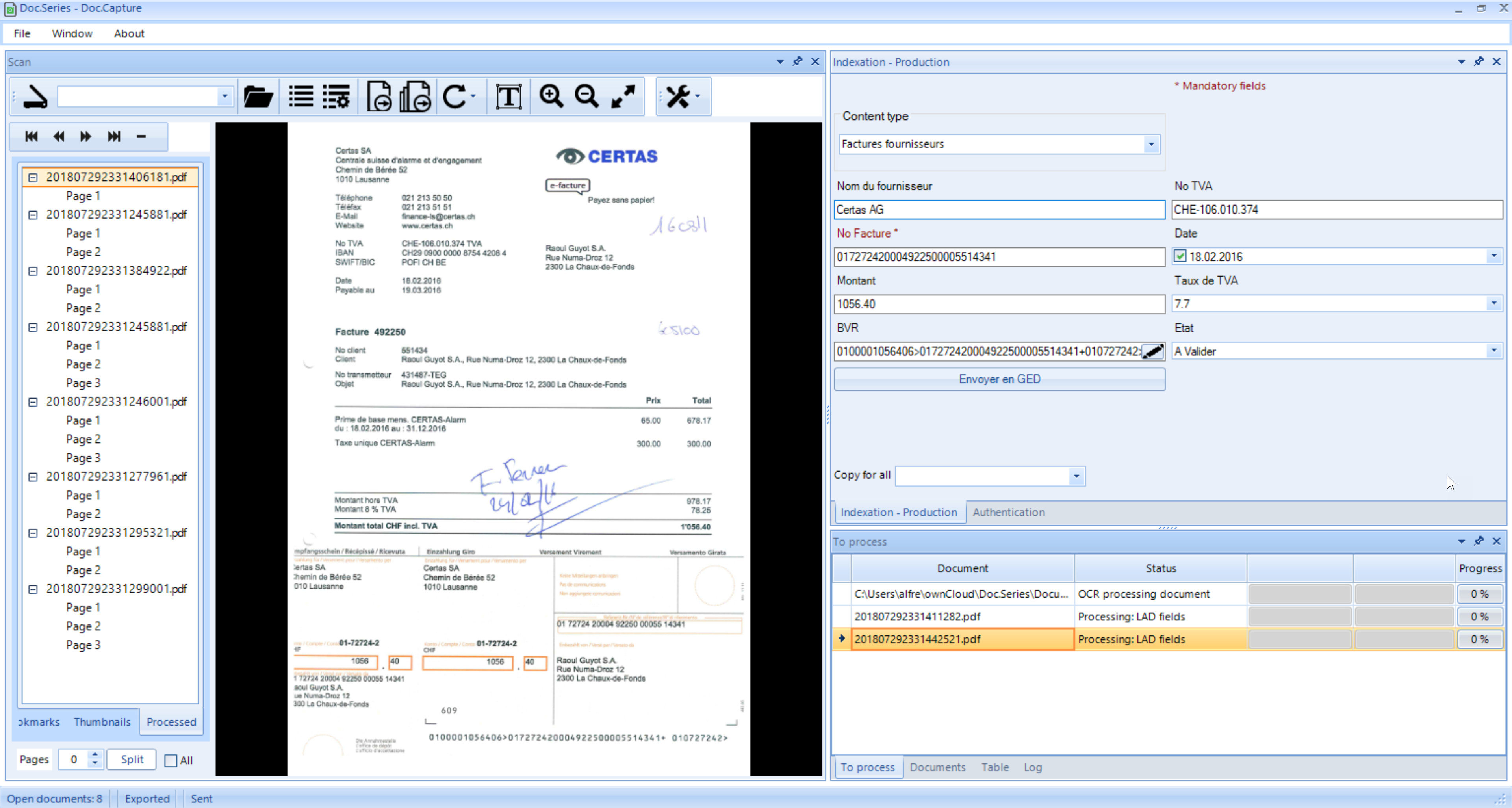This screenshot has height=808, width=1512.
Task: Open the About menu
Action: (x=129, y=33)
